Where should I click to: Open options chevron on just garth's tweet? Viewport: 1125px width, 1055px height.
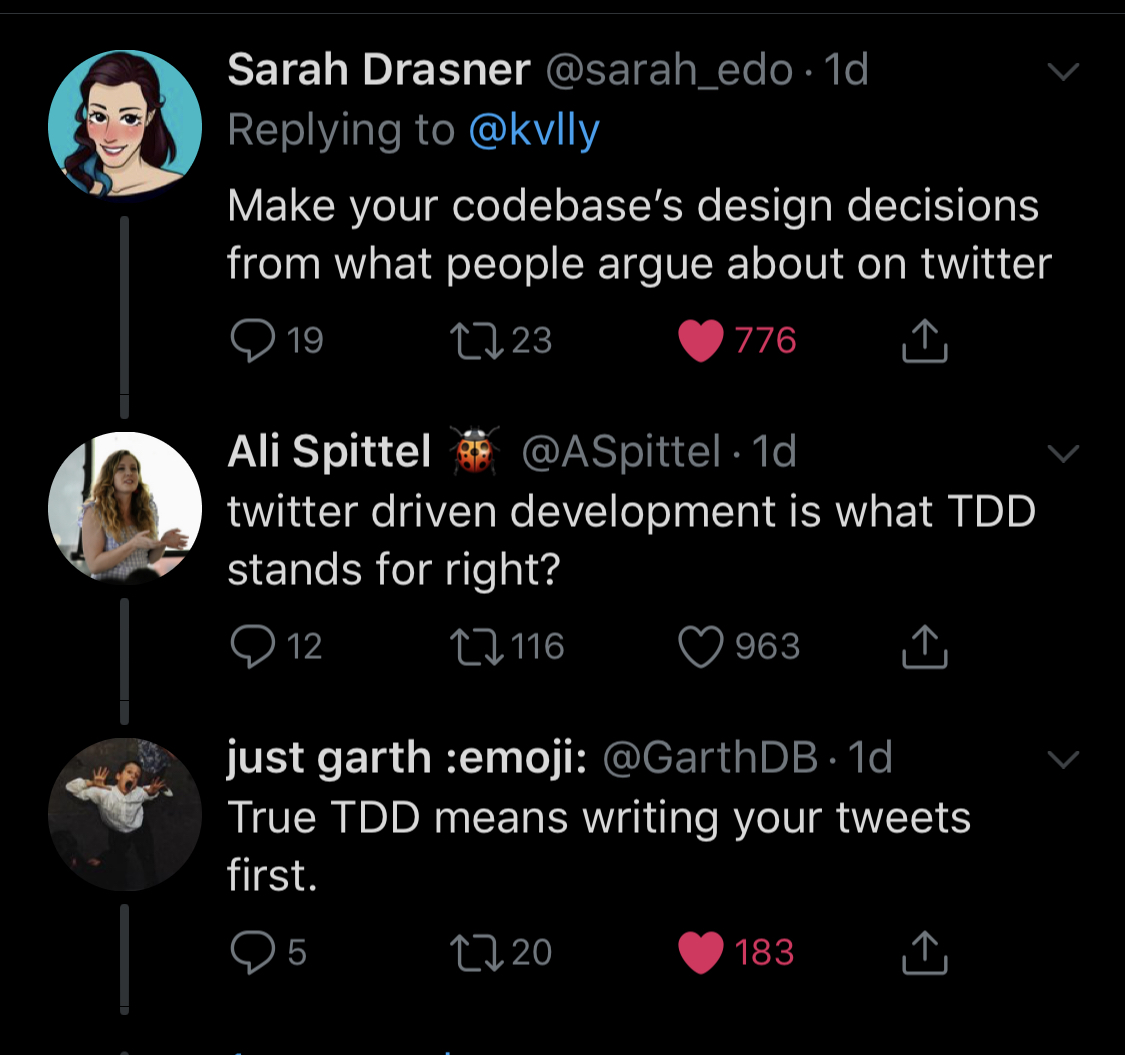tap(1063, 759)
